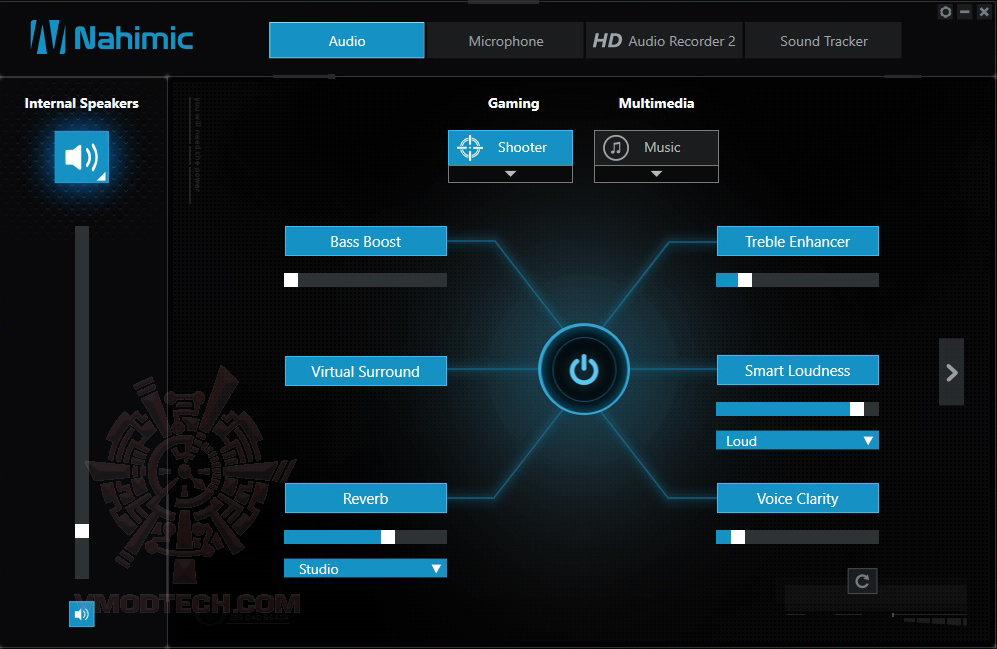Toggle the Treble Enhancer effect

click(x=797, y=242)
